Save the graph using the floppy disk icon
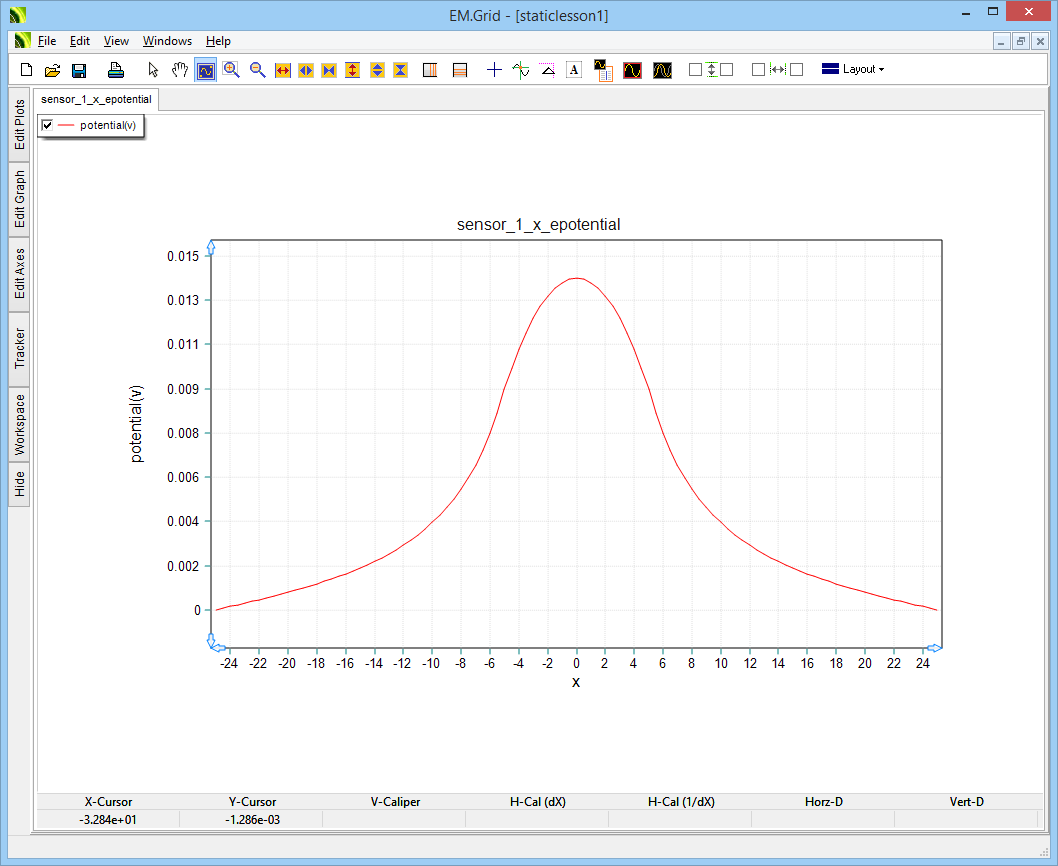Image resolution: width=1058 pixels, height=866 pixels. point(79,70)
